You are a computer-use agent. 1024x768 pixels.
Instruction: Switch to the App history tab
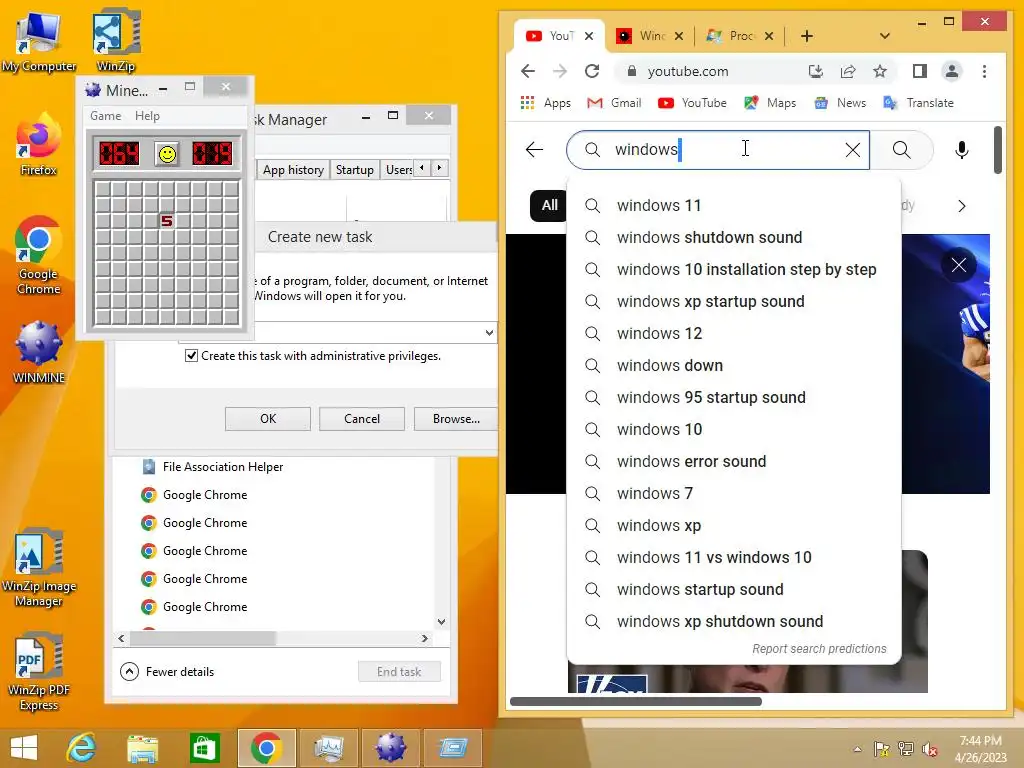pyautogui.click(x=293, y=170)
